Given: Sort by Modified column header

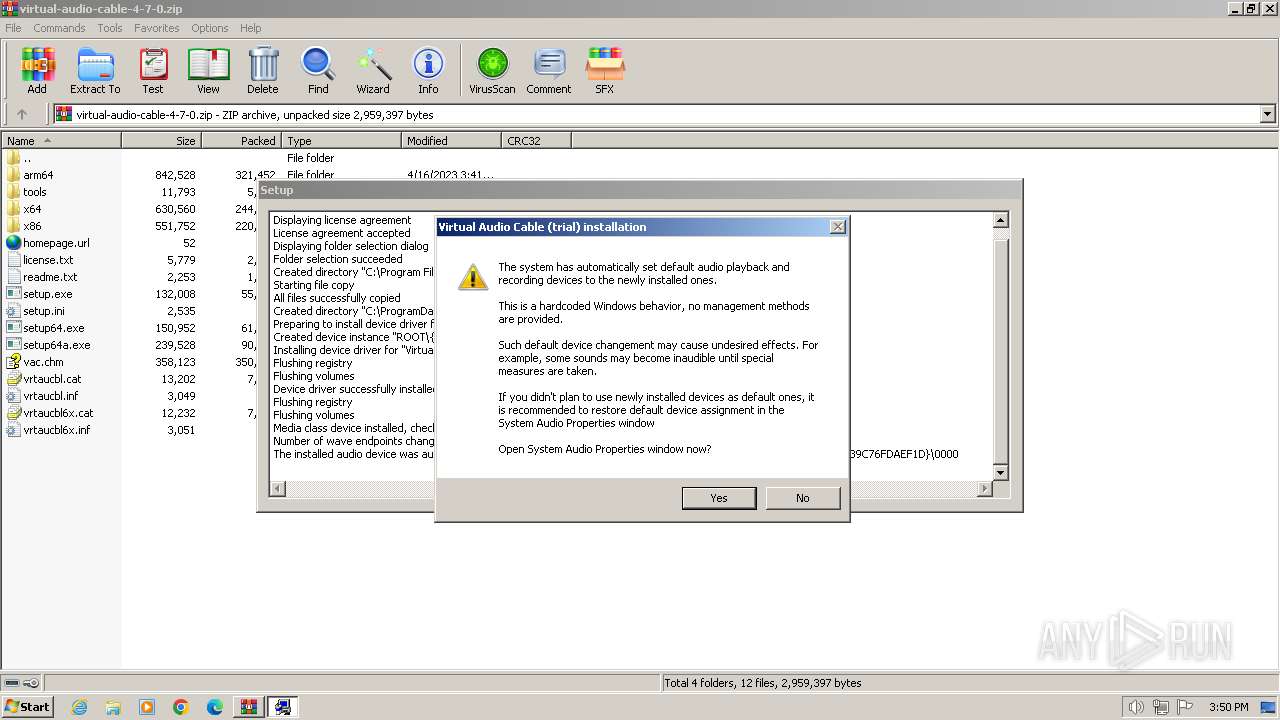Looking at the screenshot, I should (452, 141).
